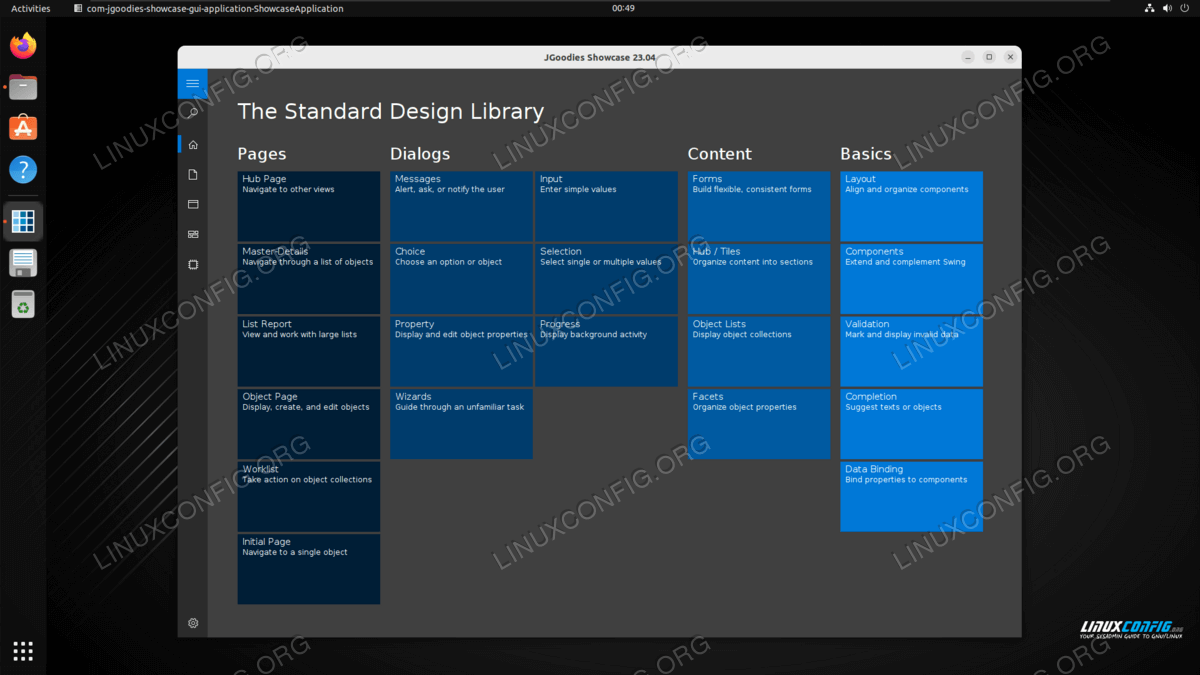This screenshot has height=675, width=1200.
Task: Open the Object Lists content tile
Action: (x=759, y=352)
